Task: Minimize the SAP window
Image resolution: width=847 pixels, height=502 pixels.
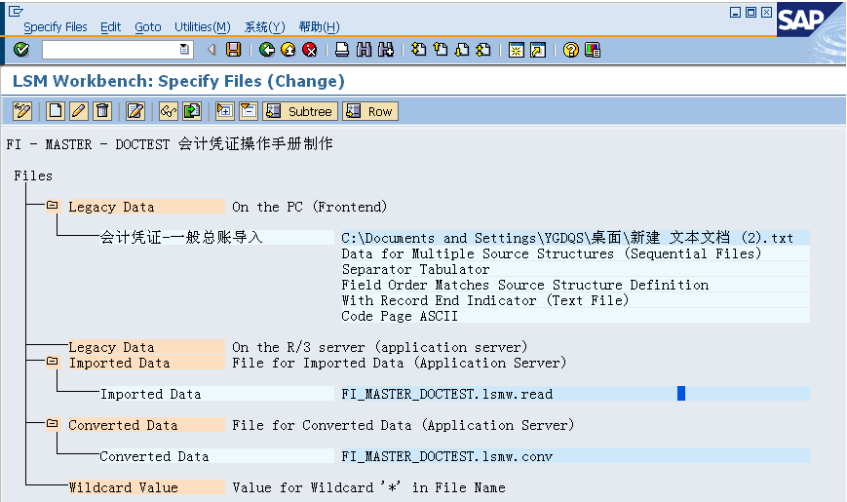Action: 735,12
